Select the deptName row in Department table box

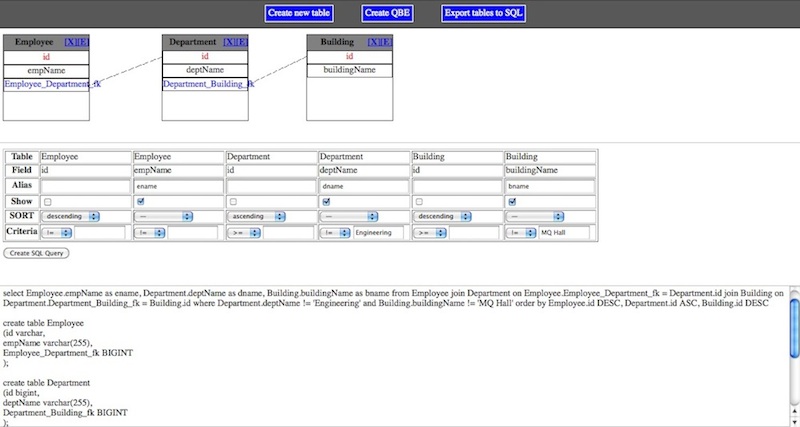[205, 70]
